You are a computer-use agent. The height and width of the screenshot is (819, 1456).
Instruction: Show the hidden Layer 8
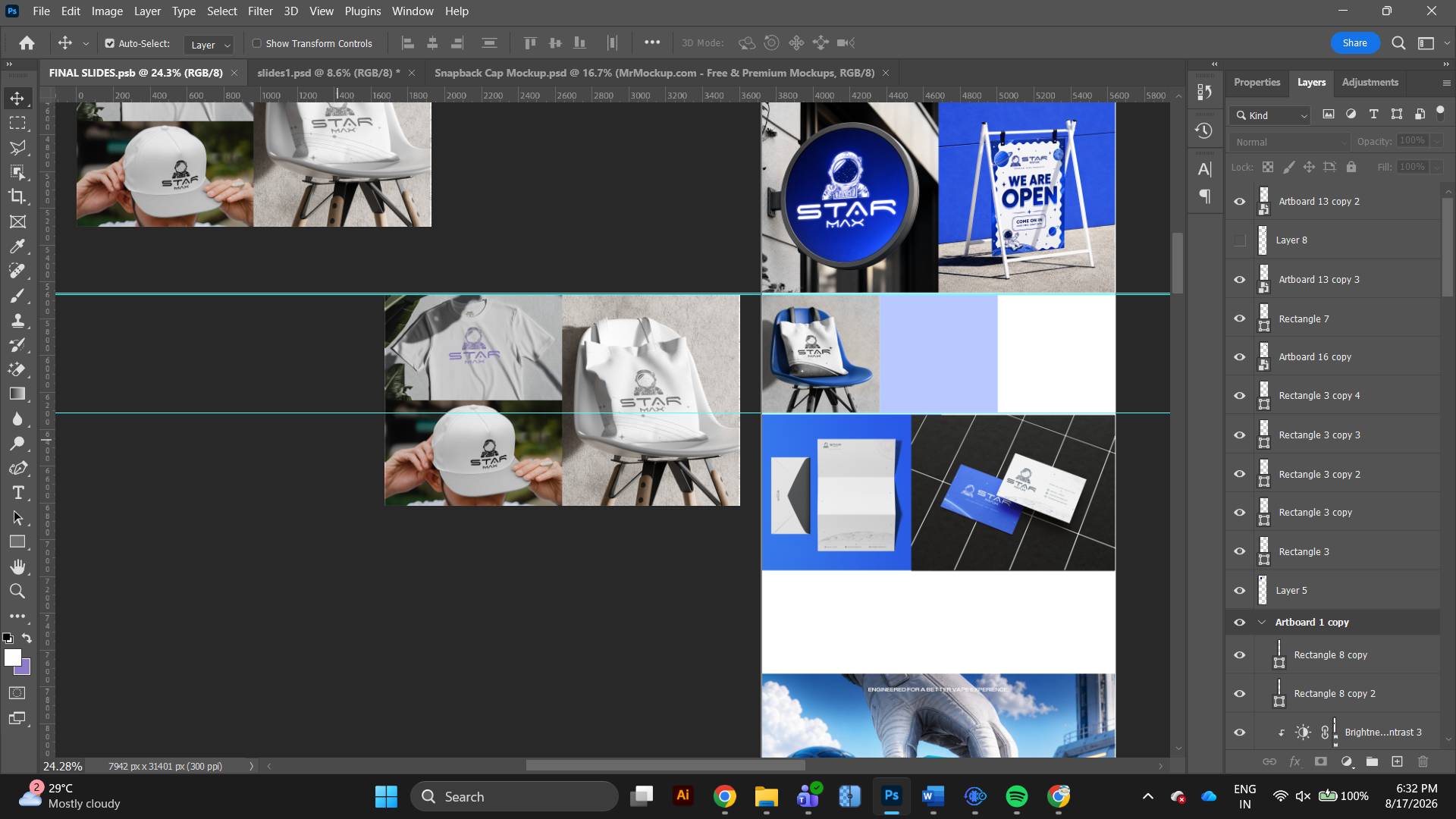(x=1240, y=240)
